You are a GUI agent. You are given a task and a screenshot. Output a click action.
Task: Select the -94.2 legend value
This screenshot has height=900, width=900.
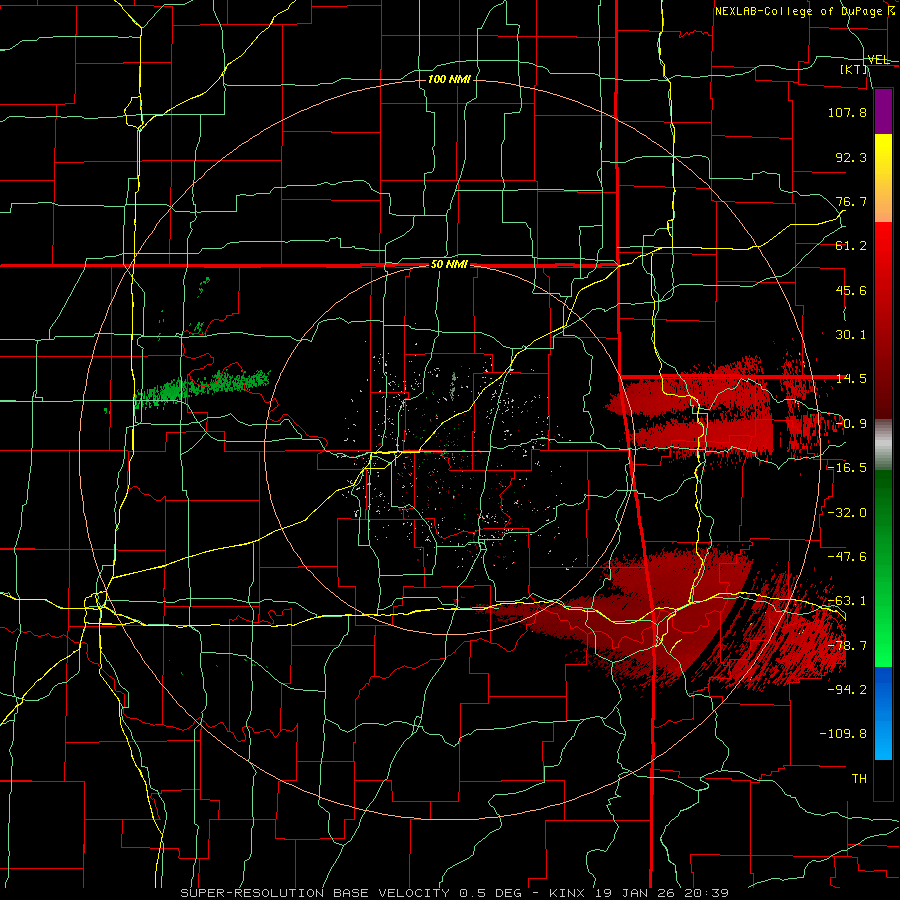847,689
